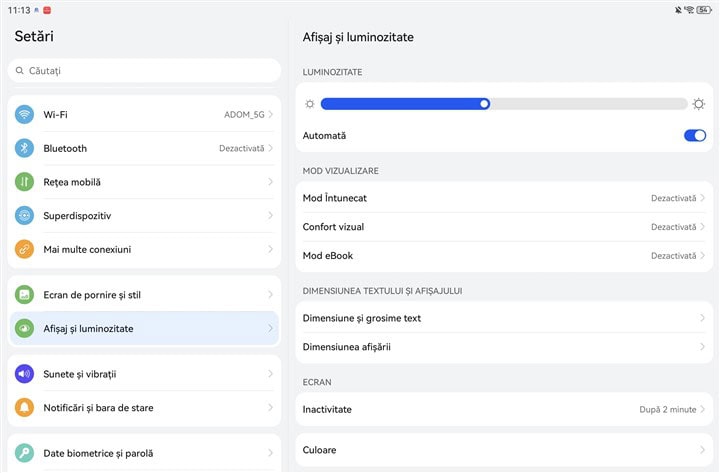Expand Wi-Fi row chevron
720x473 pixels.
tap(270, 114)
